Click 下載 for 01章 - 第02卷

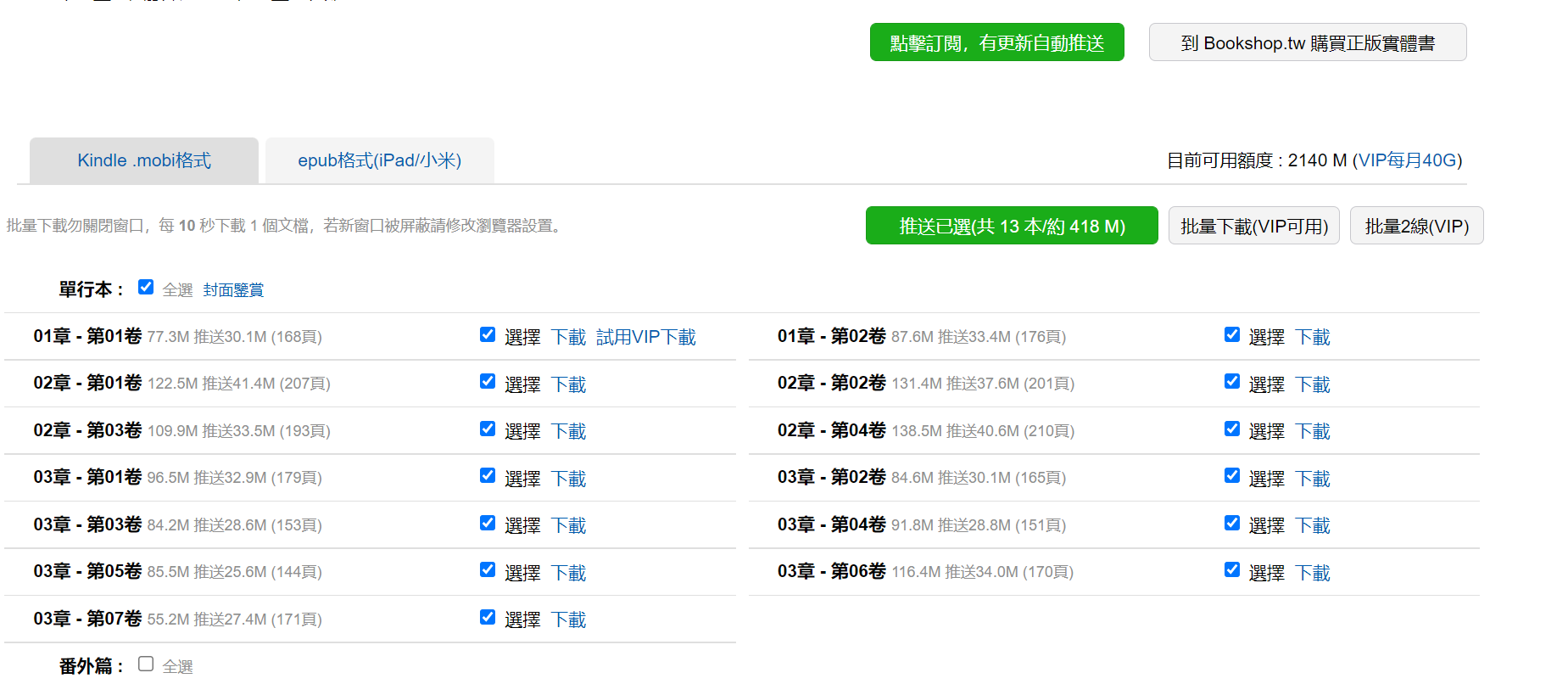tap(1312, 338)
